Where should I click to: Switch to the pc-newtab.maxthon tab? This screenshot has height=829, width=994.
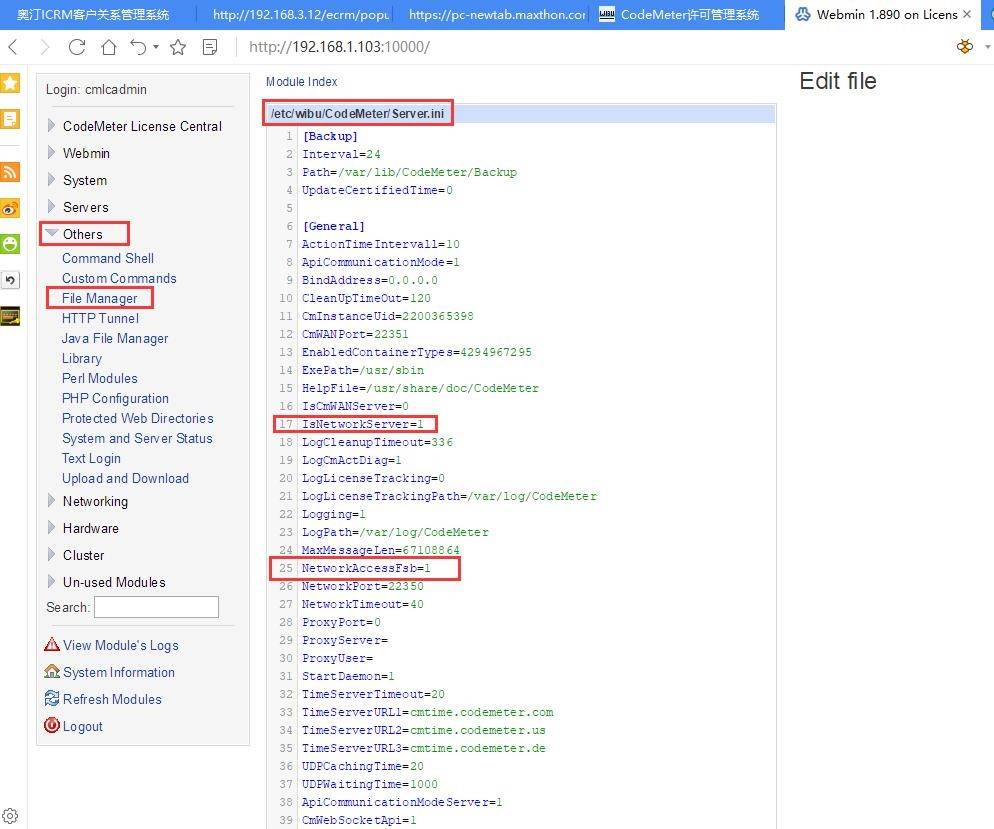[x=496, y=15]
